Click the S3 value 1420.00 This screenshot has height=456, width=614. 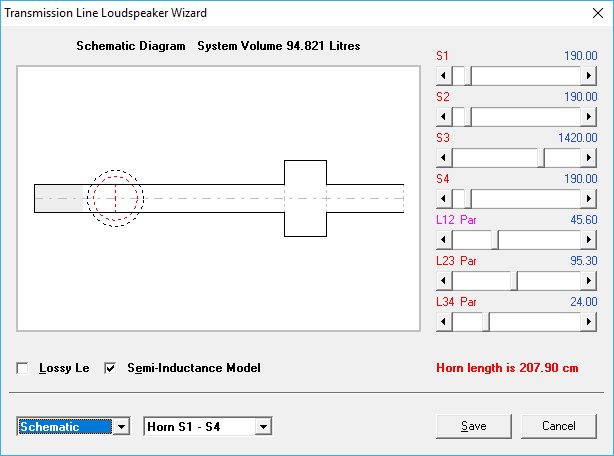coord(578,138)
